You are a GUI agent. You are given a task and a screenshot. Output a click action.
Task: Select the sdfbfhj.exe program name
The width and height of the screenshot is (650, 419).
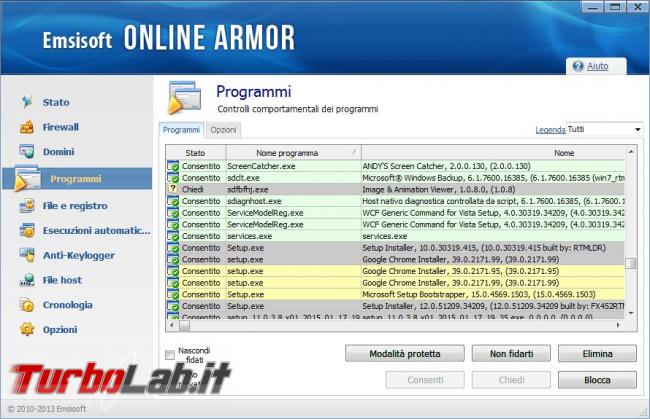pyautogui.click(x=247, y=189)
